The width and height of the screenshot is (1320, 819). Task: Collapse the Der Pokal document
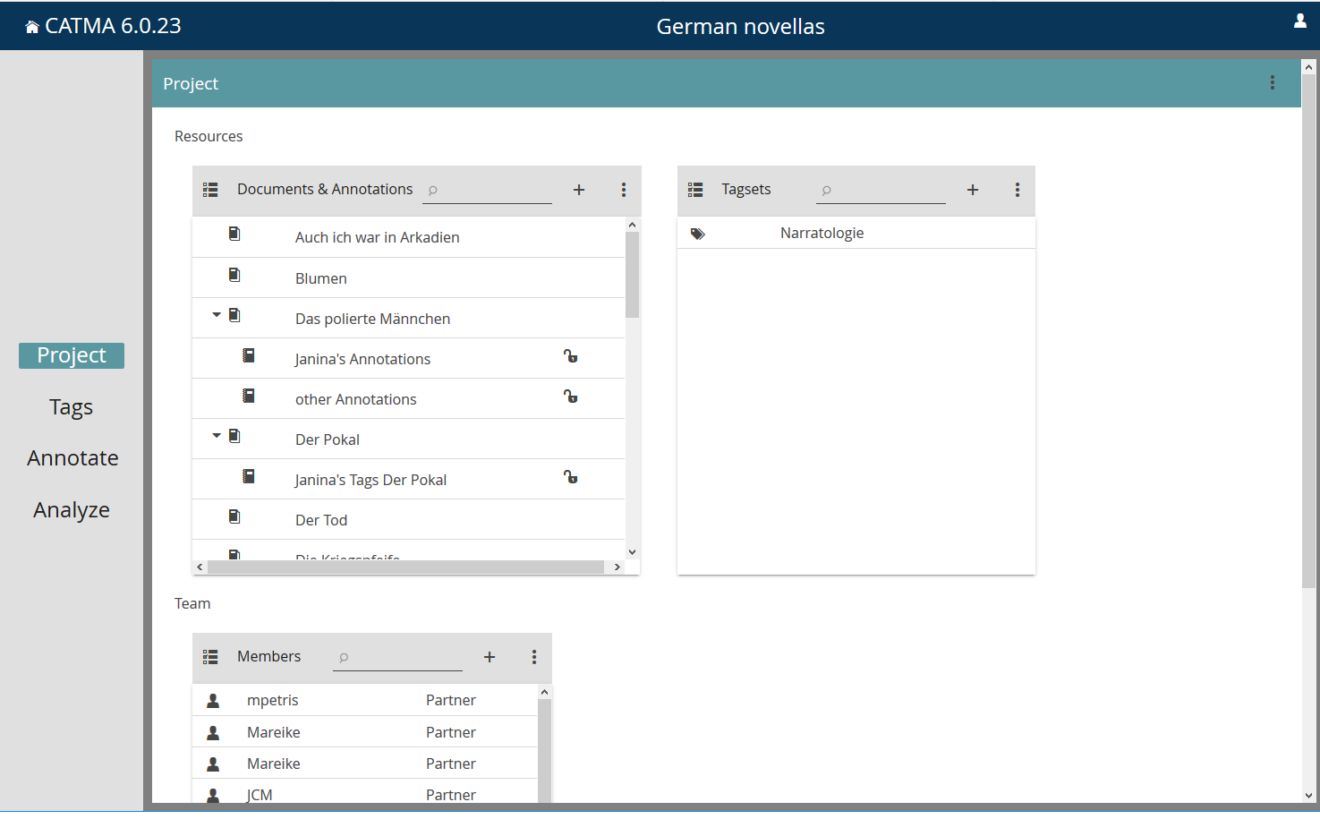pos(216,436)
